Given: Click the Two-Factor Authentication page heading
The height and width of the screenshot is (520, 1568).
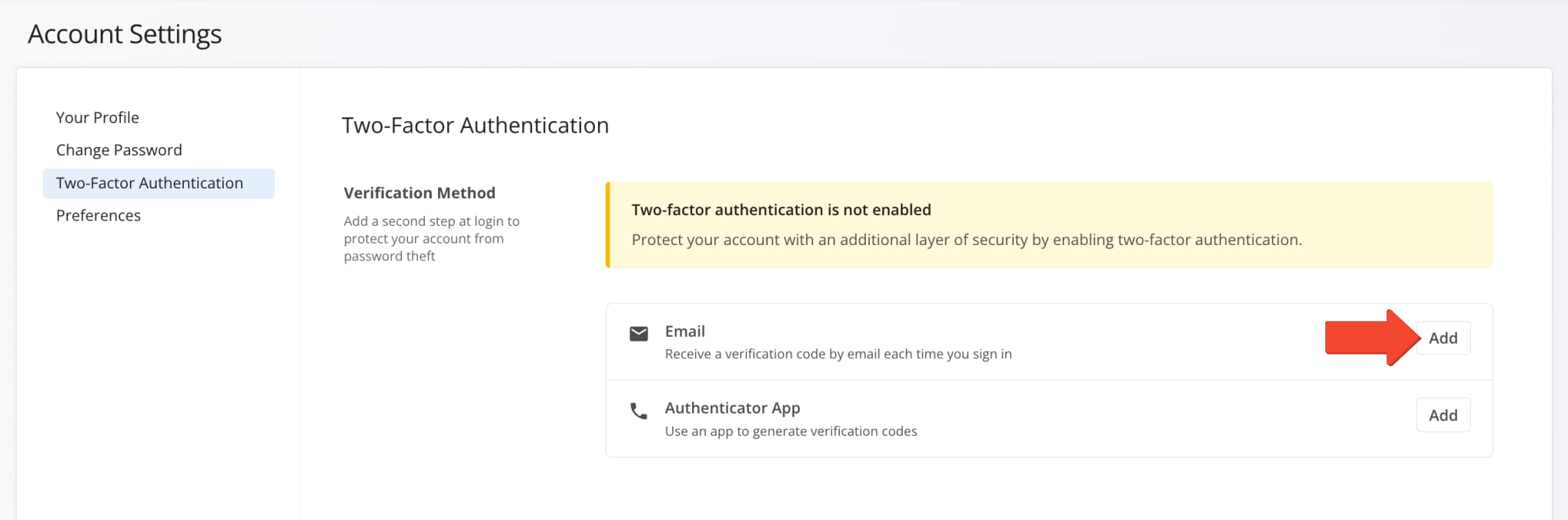Looking at the screenshot, I should (475, 125).
